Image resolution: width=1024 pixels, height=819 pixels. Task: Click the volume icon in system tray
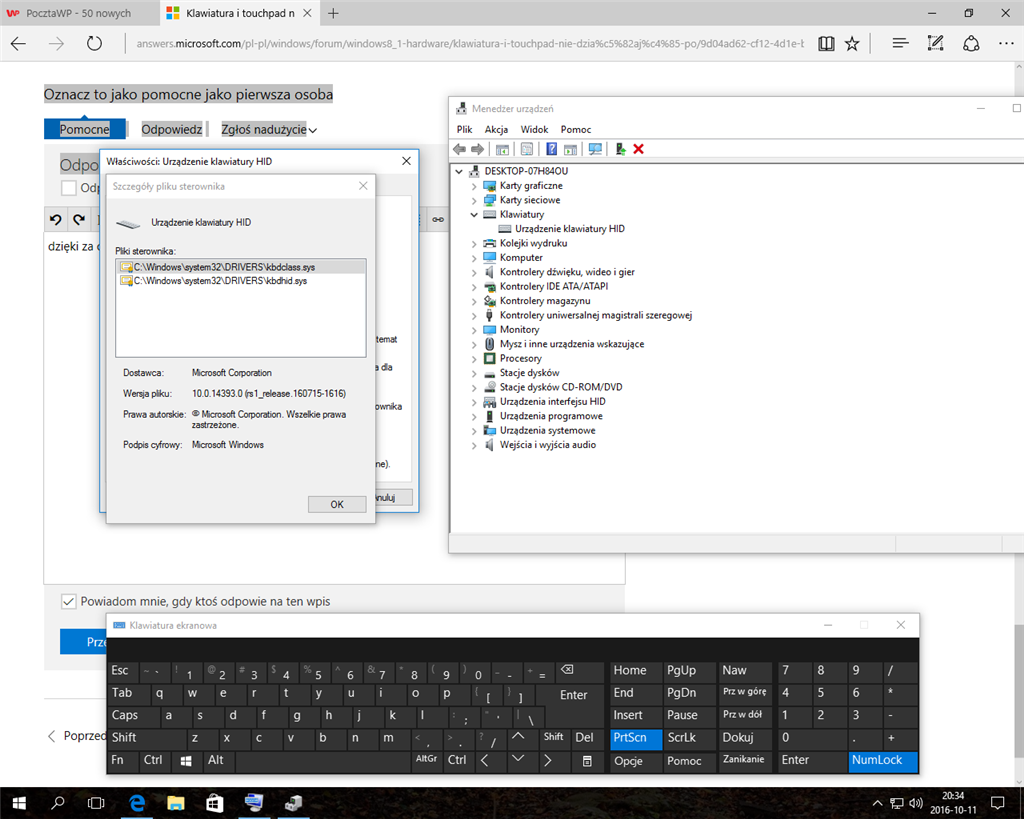pos(916,803)
